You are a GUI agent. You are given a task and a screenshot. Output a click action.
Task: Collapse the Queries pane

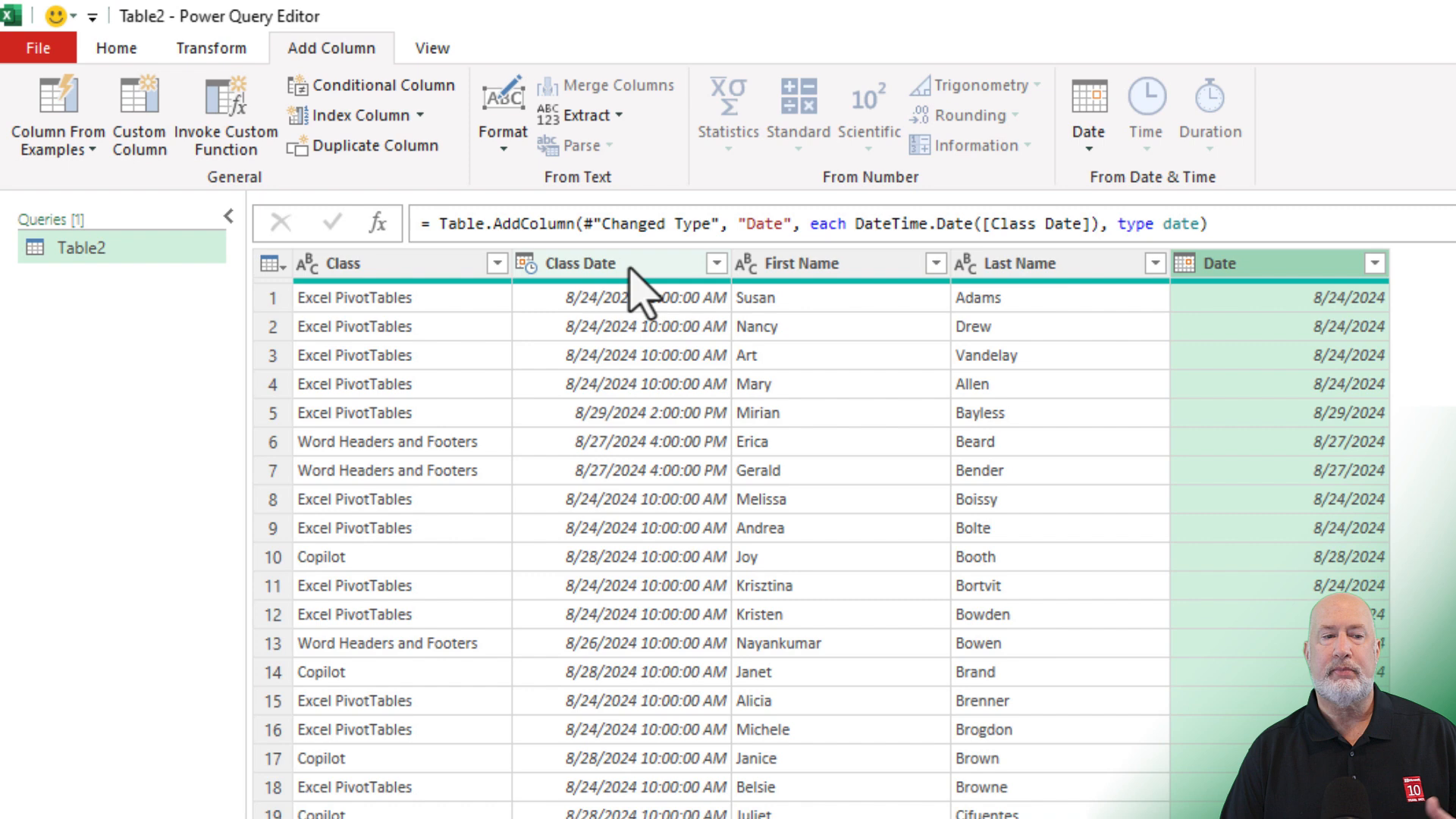pyautogui.click(x=228, y=216)
